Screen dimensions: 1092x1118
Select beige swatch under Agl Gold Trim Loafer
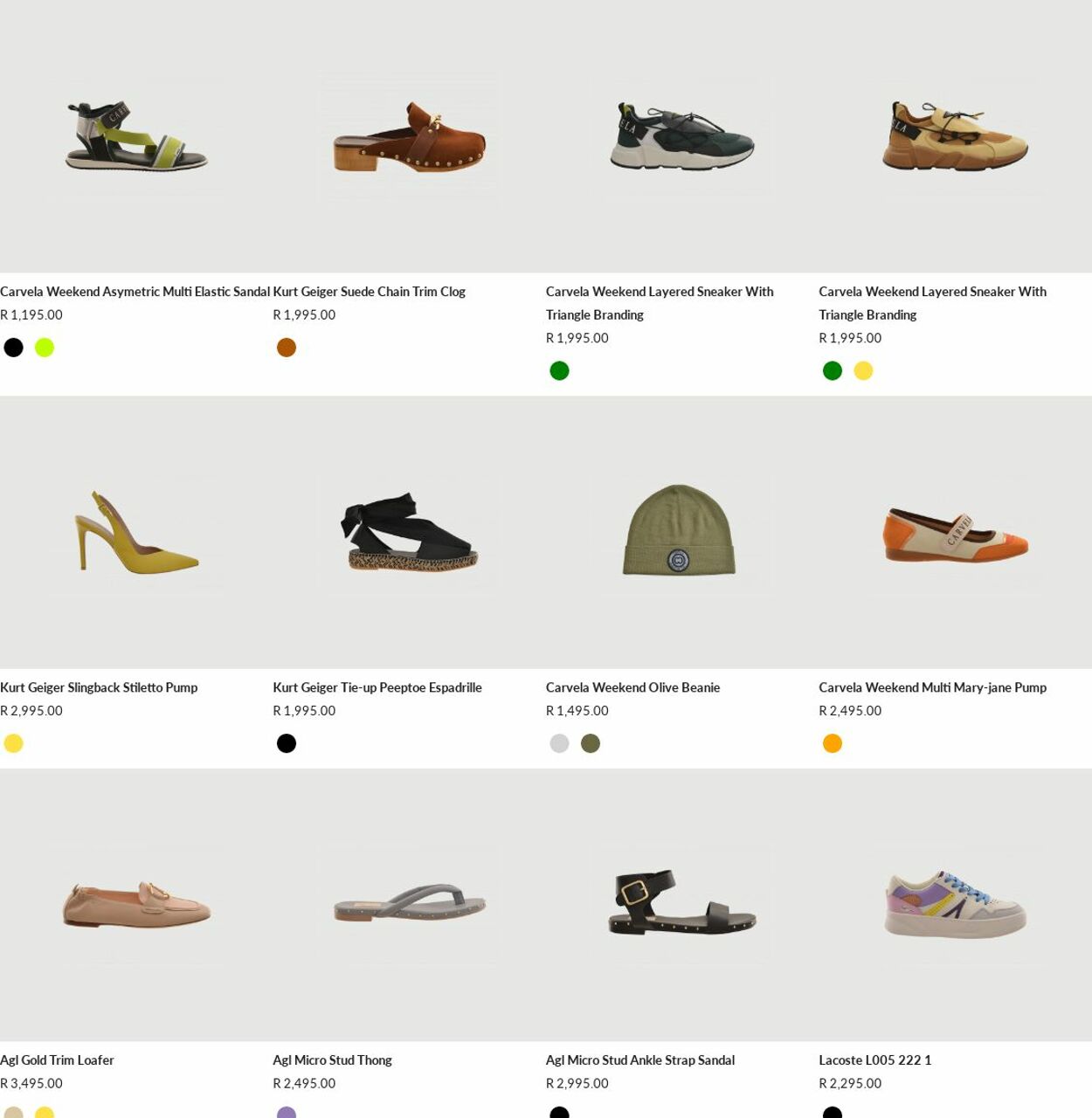tap(14, 1113)
